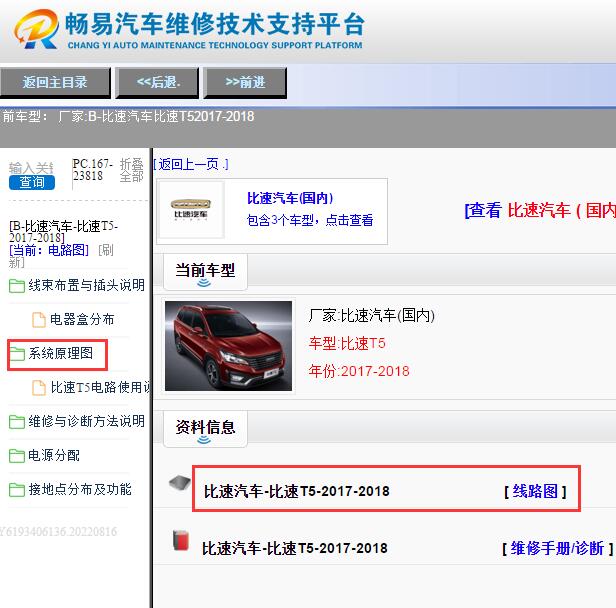
Task: Click the 比速汽车 brand logo thumbnail
Action: [x=191, y=210]
